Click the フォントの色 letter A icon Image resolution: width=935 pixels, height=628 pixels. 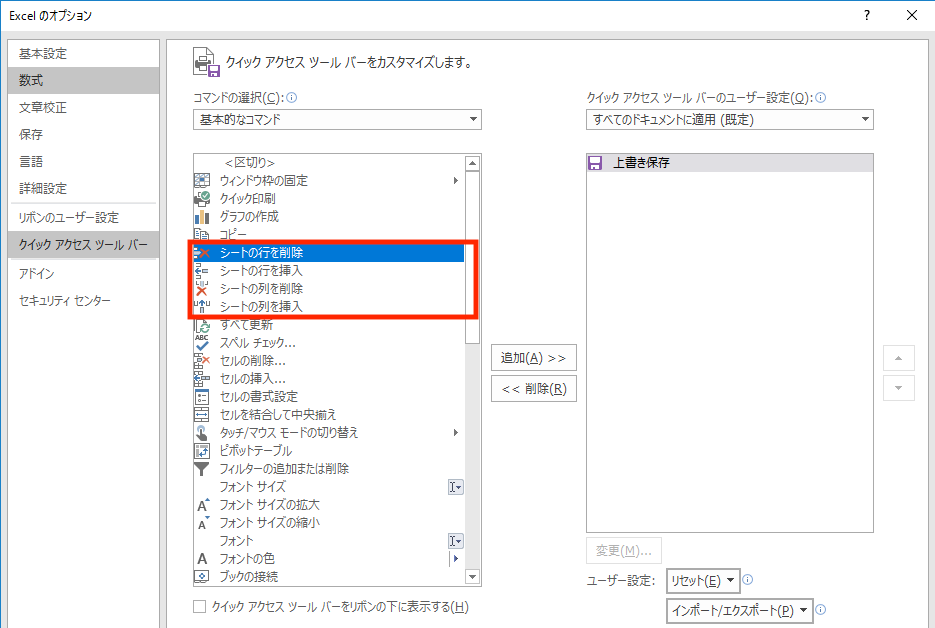click(x=203, y=559)
